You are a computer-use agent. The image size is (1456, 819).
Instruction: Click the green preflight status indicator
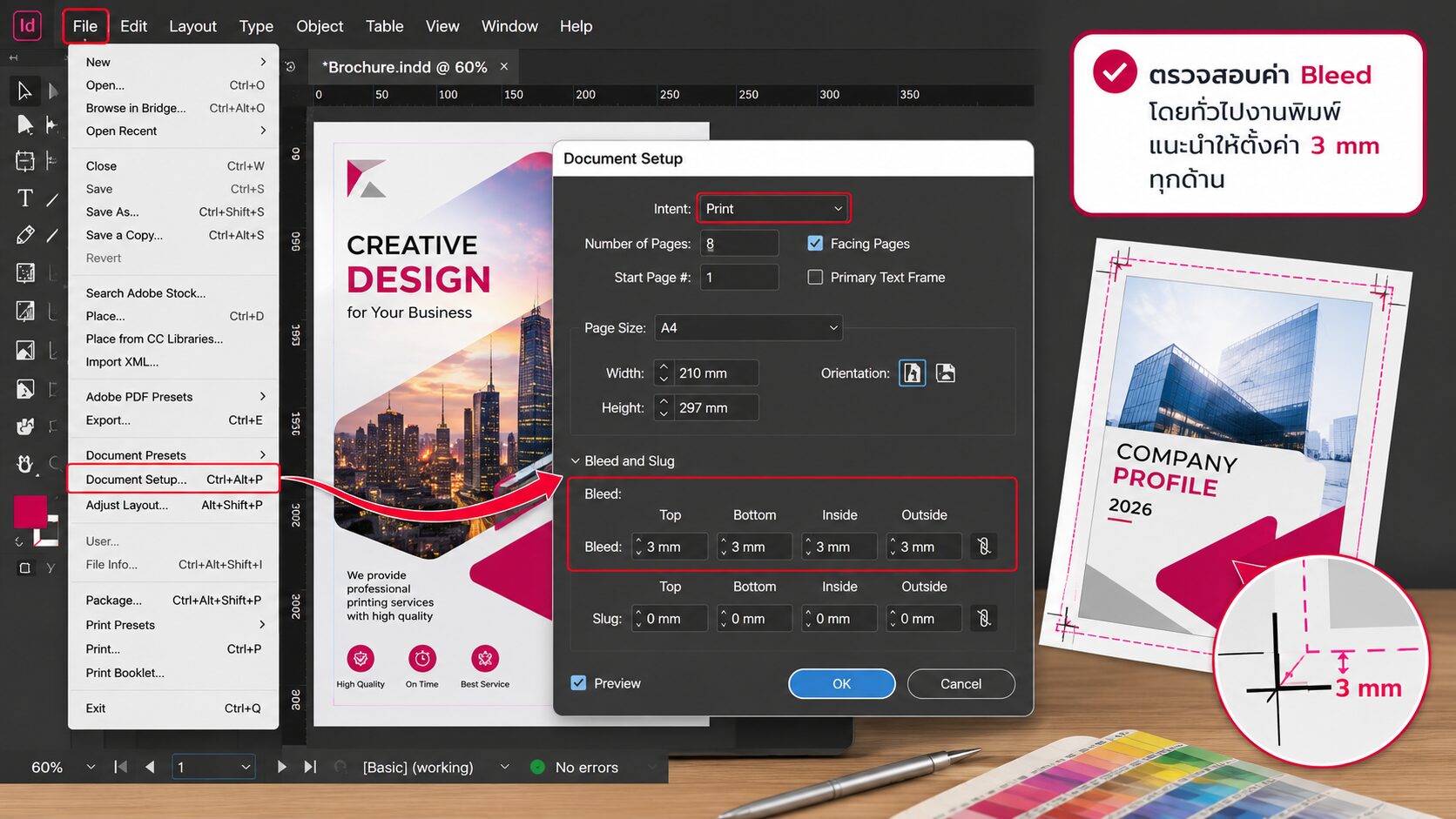point(537,767)
